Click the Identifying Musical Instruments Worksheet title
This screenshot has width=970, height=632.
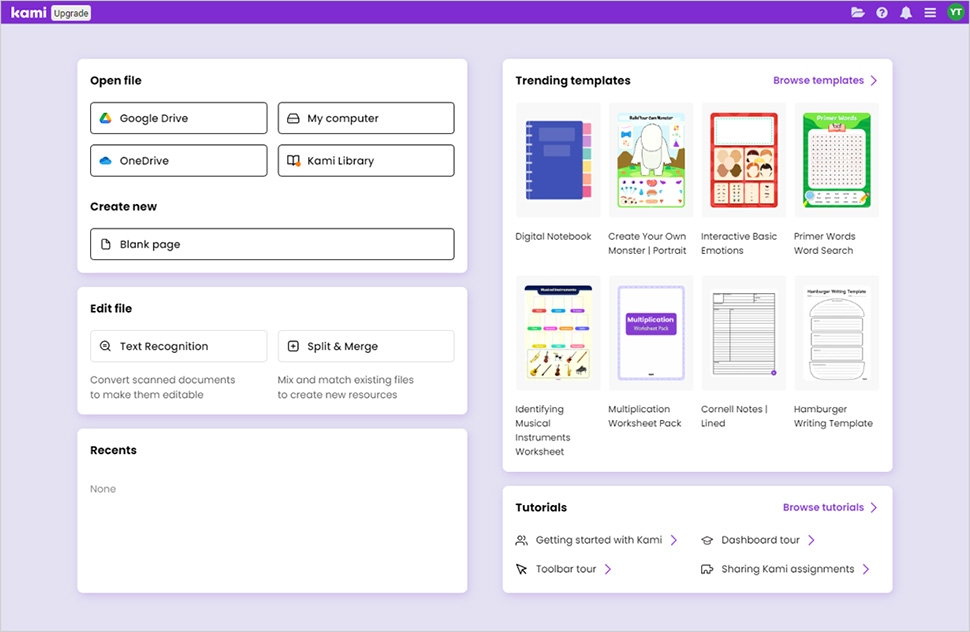click(x=543, y=430)
